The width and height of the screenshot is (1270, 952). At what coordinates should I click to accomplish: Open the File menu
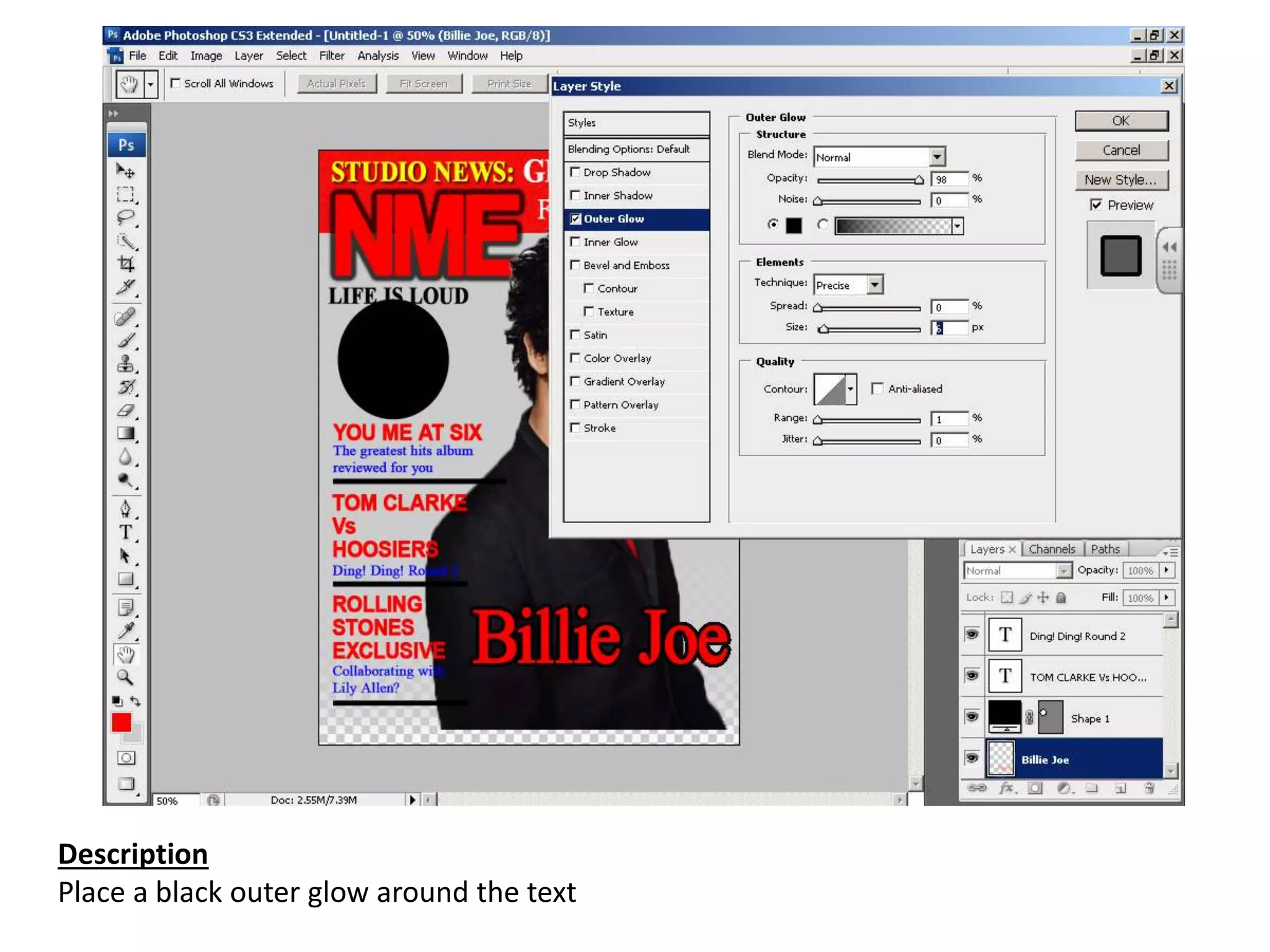tap(138, 56)
